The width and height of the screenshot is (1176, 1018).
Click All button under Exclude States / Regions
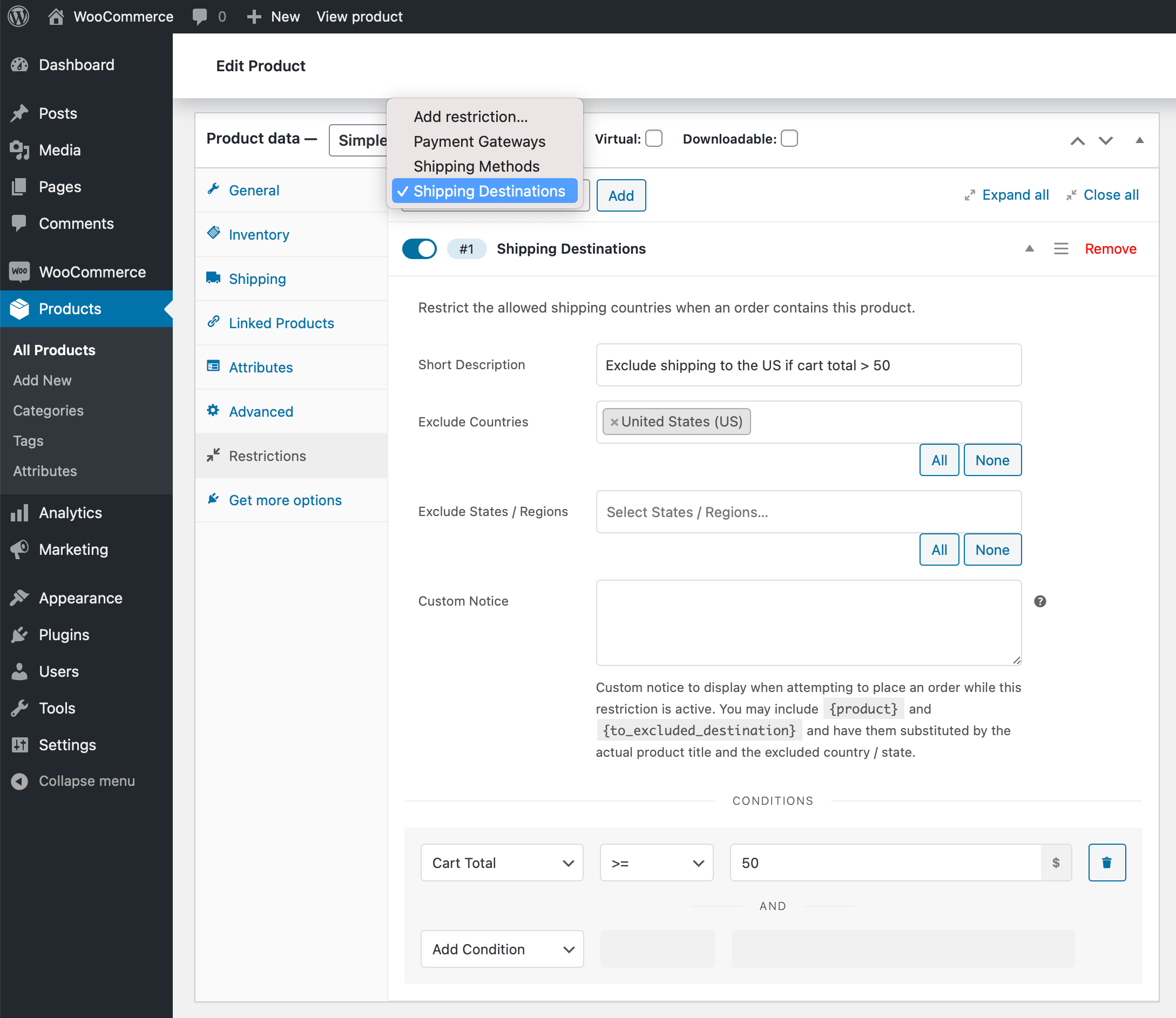(x=939, y=550)
